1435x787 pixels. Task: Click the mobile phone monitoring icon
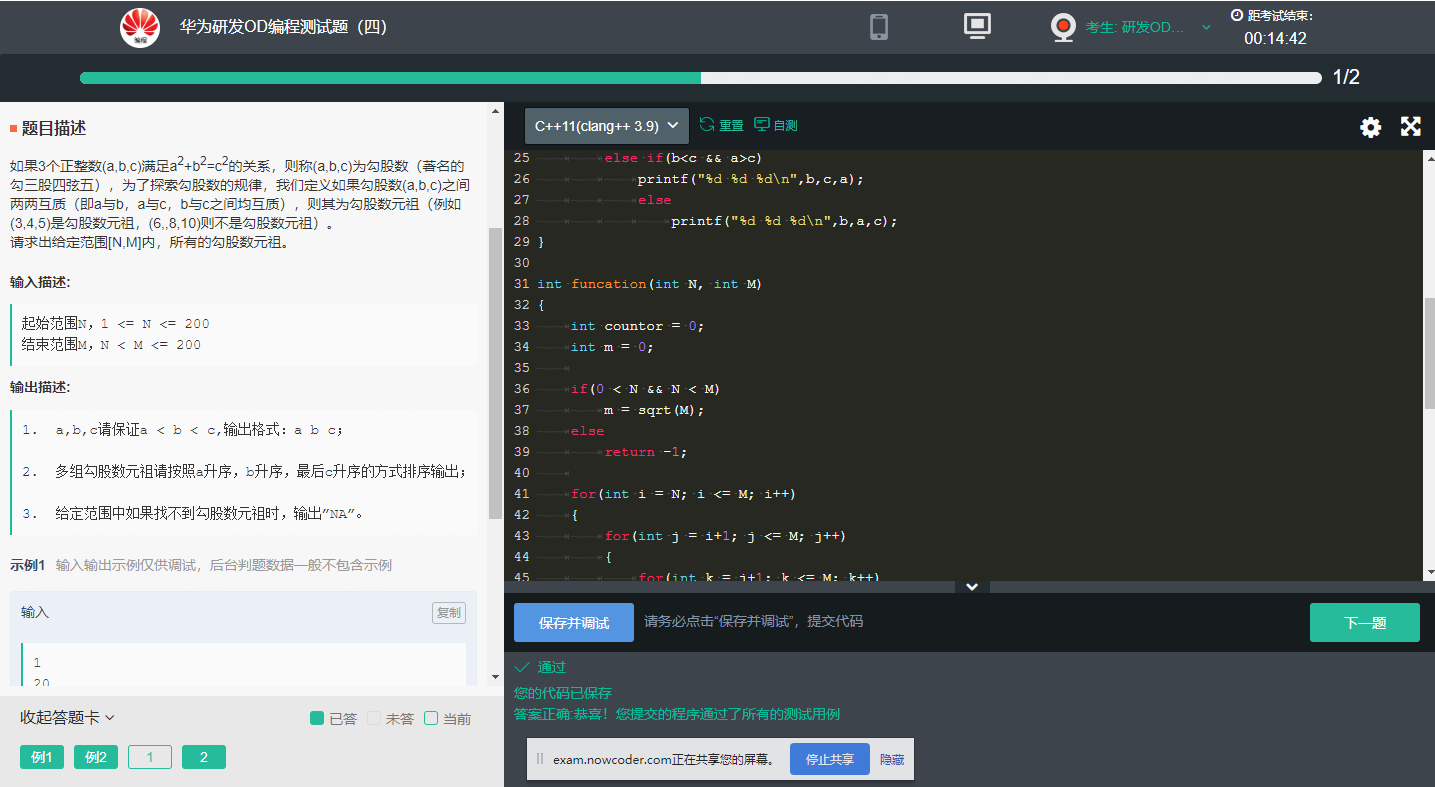pyautogui.click(x=879, y=26)
